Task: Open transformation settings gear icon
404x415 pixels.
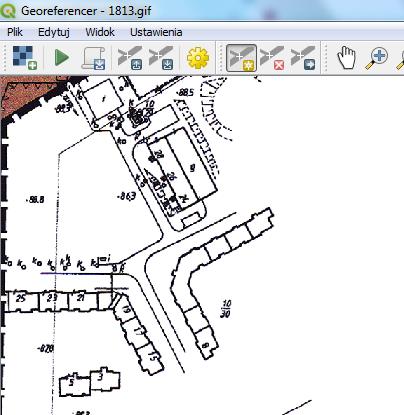Action: pos(198,58)
